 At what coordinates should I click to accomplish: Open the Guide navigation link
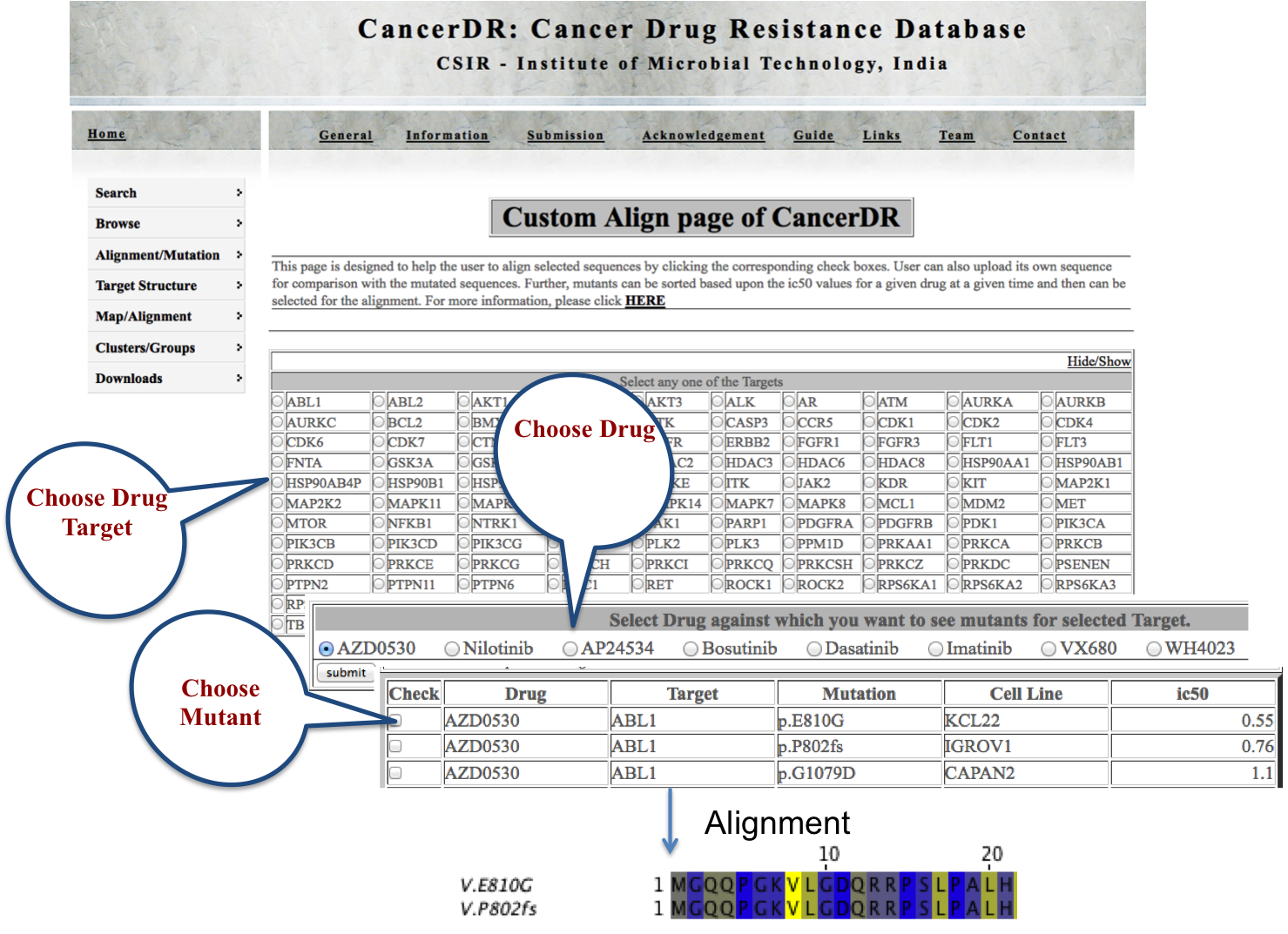(813, 135)
